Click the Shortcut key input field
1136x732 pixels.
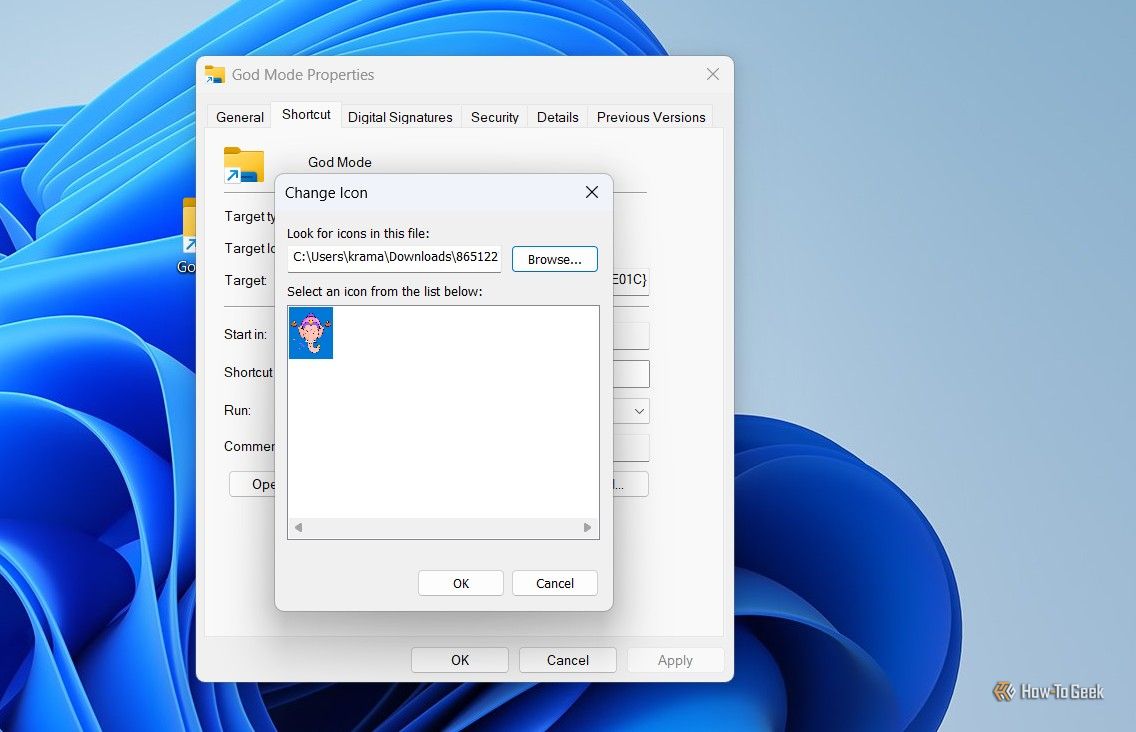[631, 374]
